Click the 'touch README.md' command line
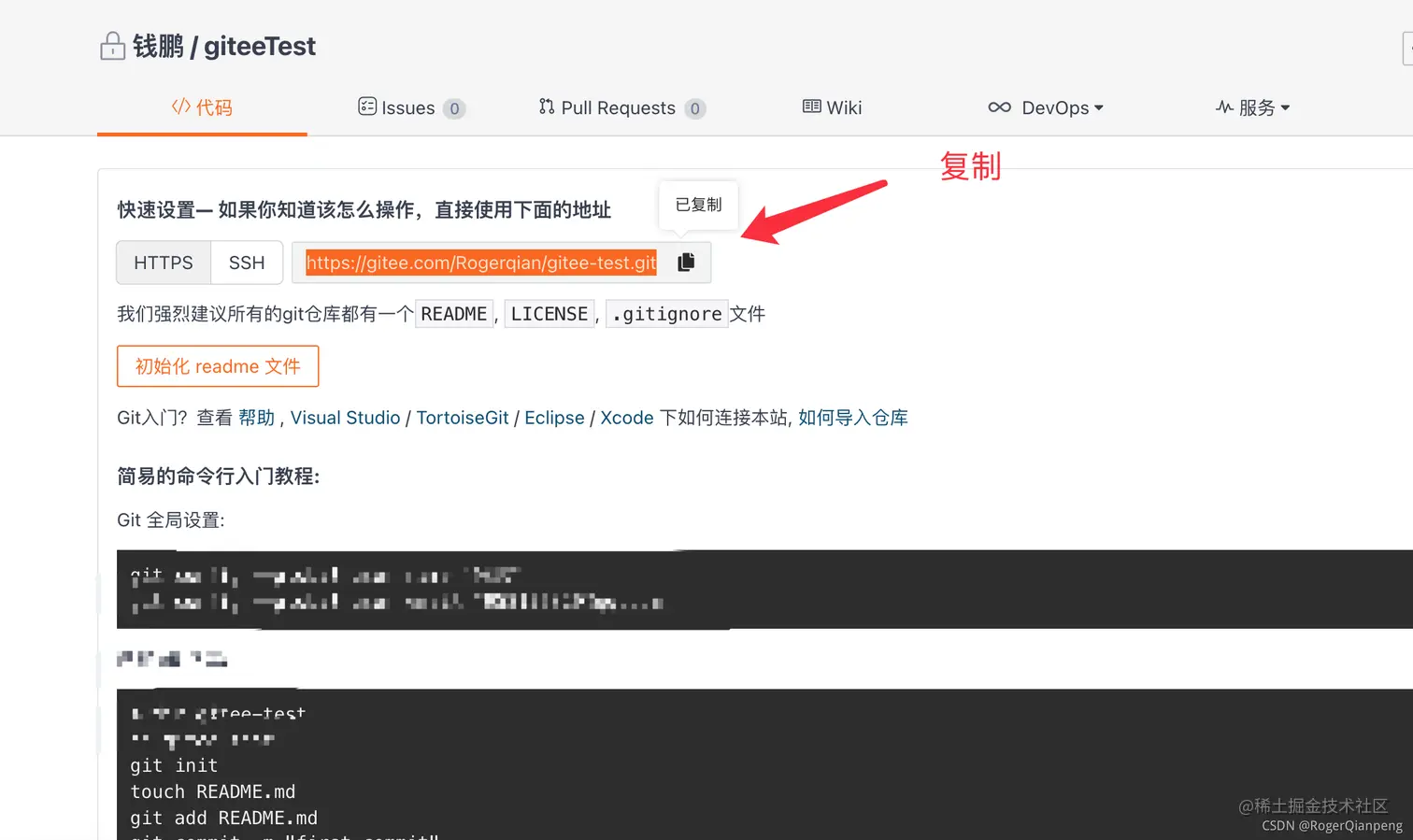Image resolution: width=1413 pixels, height=840 pixels. 213,791
